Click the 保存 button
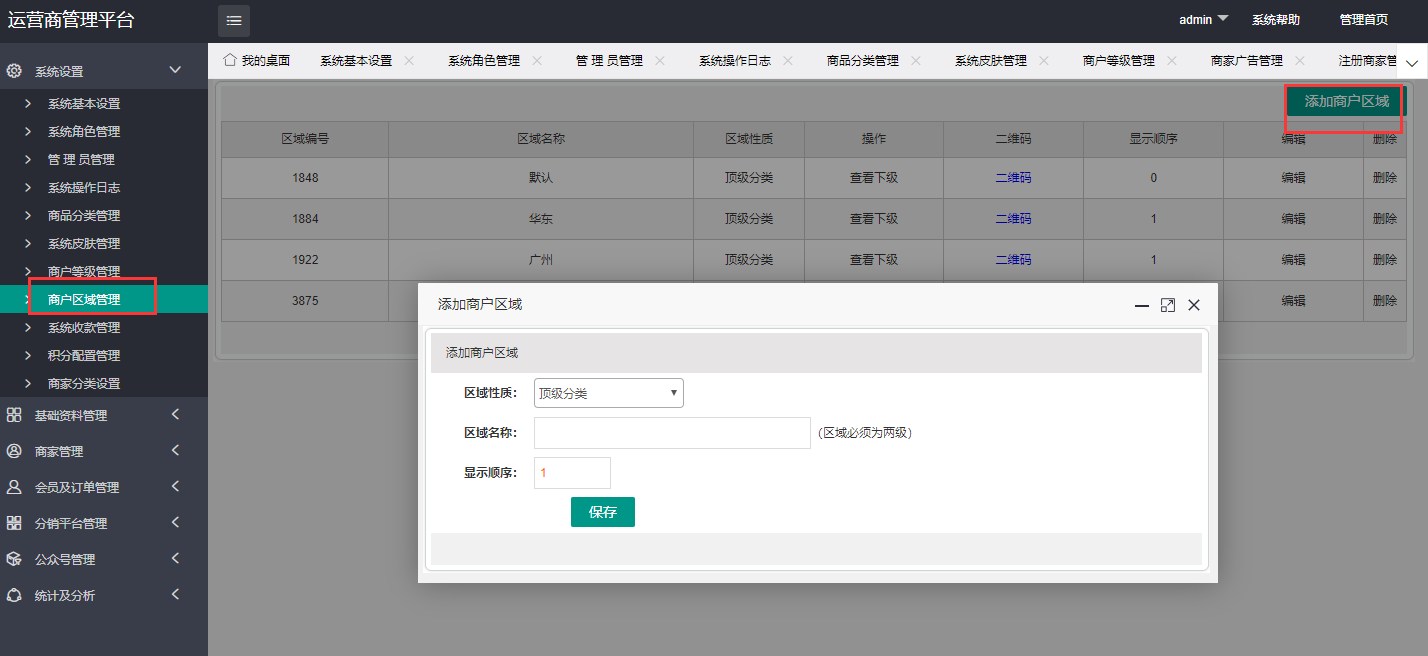The height and width of the screenshot is (656, 1428). coord(602,512)
